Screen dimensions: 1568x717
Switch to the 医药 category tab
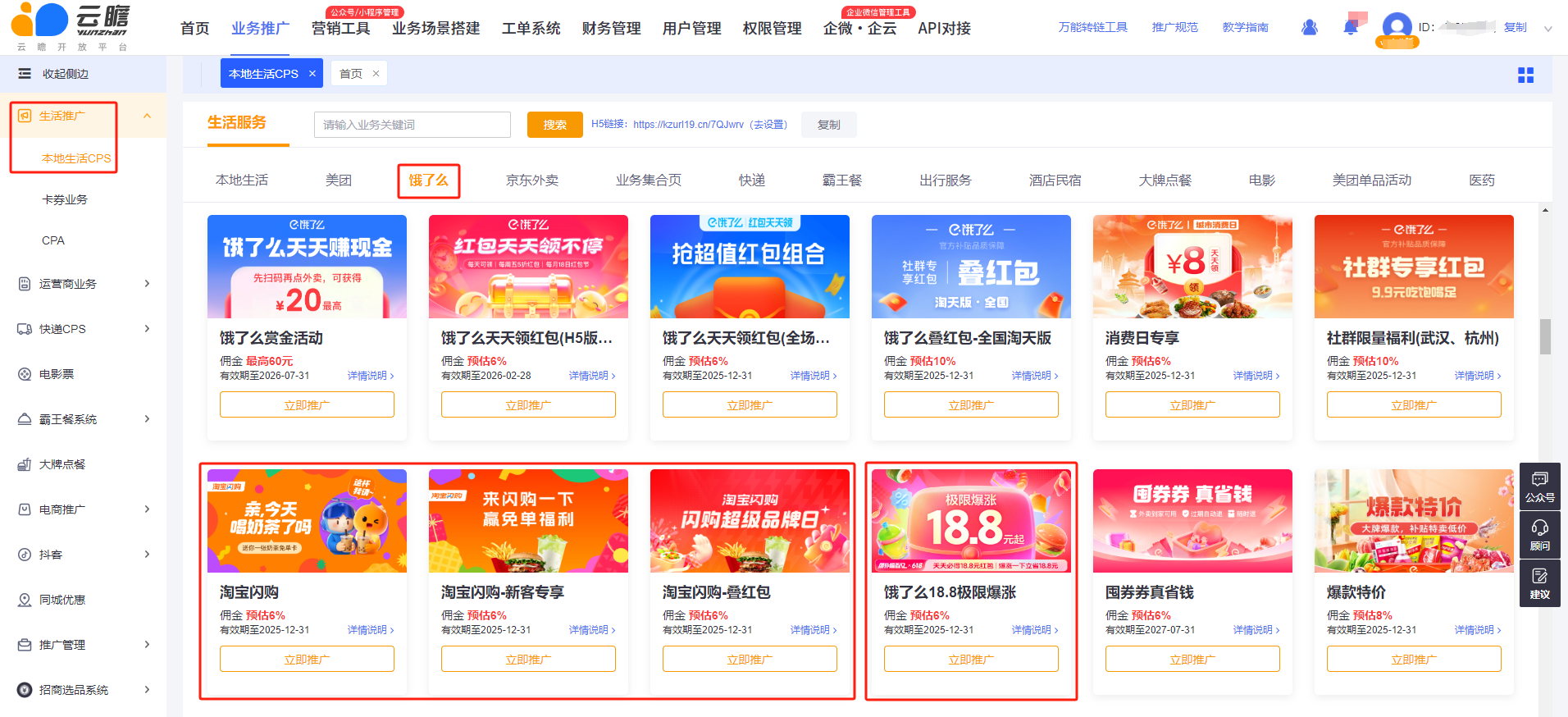pos(1482,180)
